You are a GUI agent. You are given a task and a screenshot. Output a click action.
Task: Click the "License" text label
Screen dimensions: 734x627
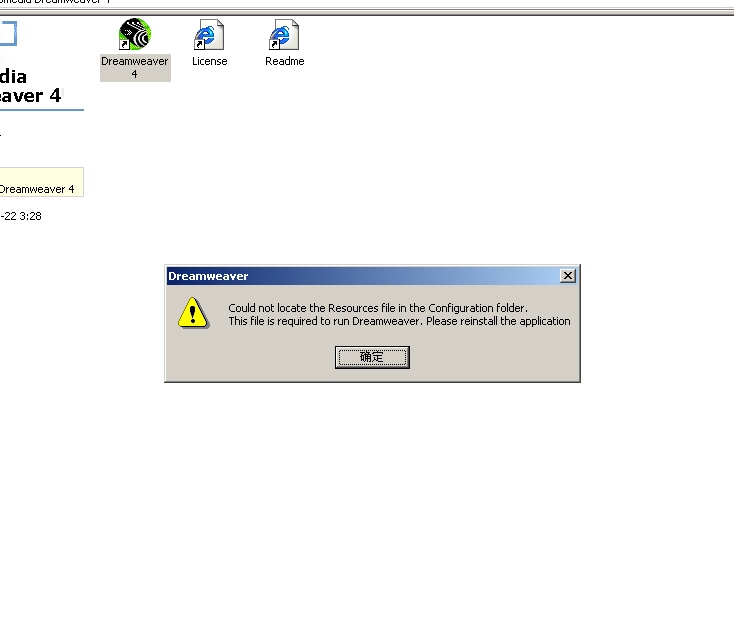(x=209, y=61)
